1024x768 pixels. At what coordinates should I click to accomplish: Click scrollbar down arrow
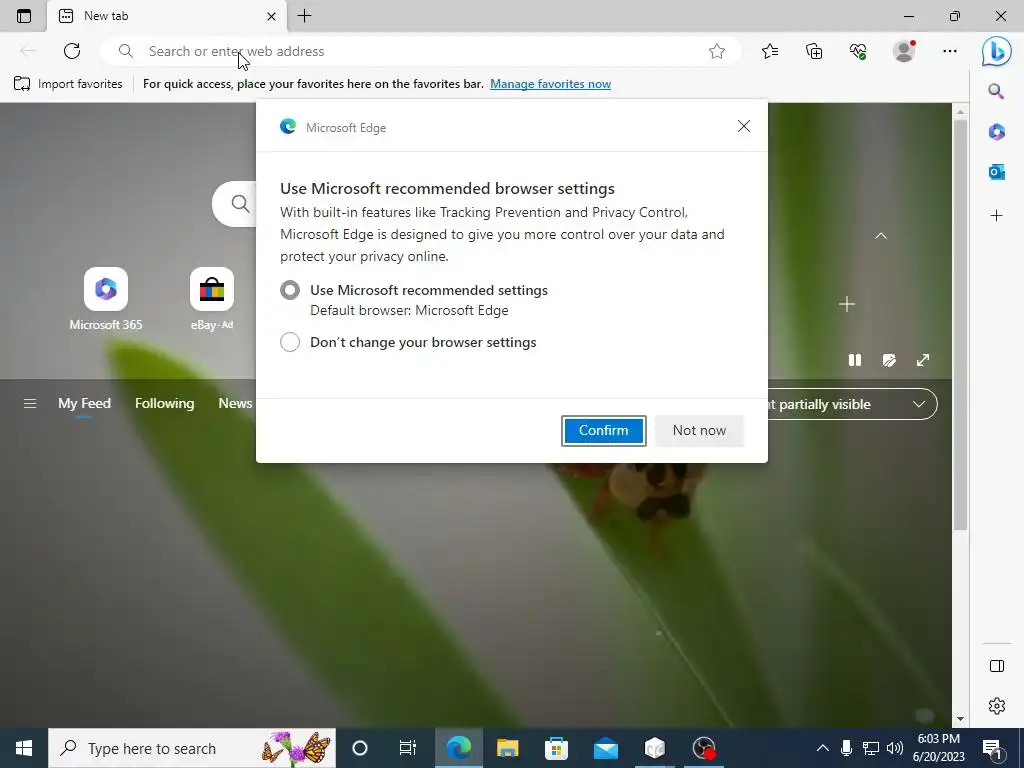point(960,719)
